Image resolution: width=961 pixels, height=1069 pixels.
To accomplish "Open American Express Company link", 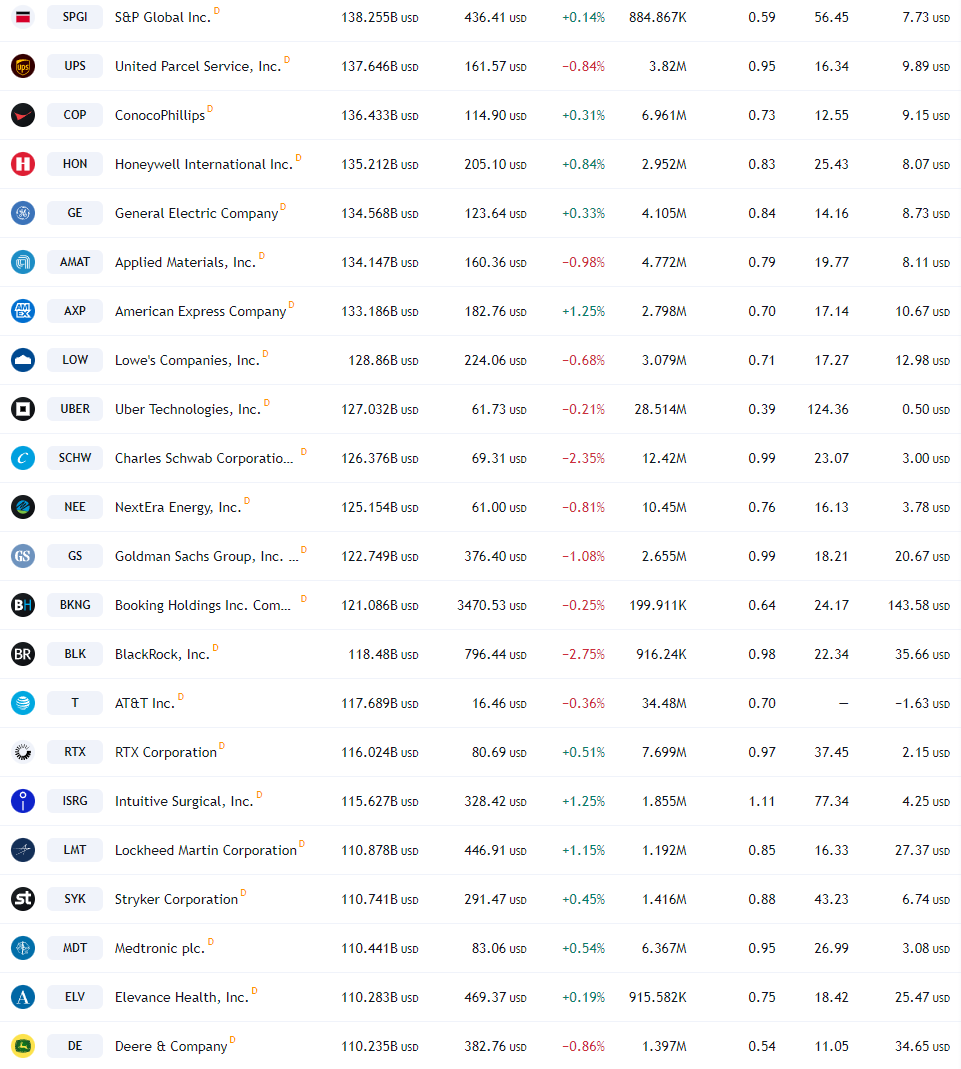I will pyautogui.click(x=200, y=312).
